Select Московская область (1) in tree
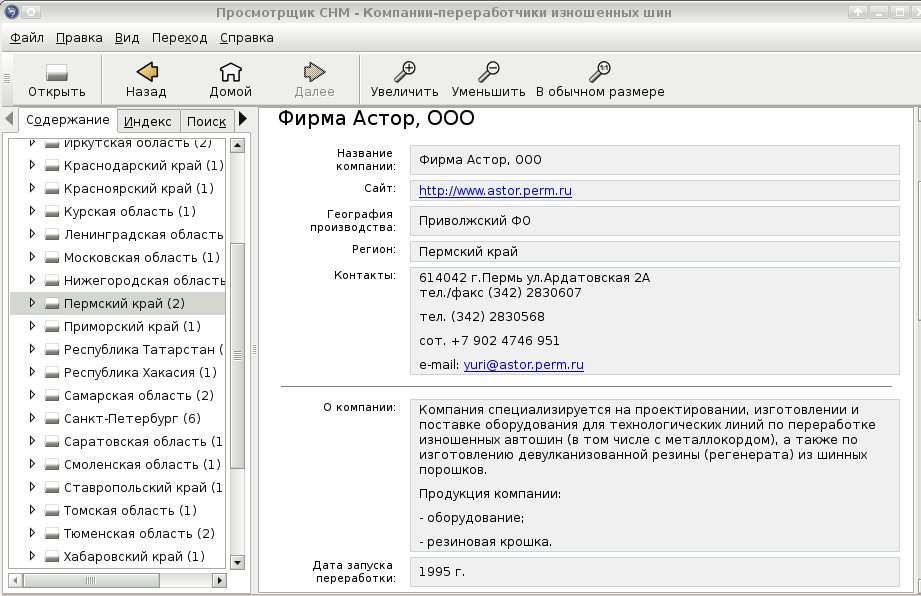Screen dimensions: 921x596 coord(142,258)
